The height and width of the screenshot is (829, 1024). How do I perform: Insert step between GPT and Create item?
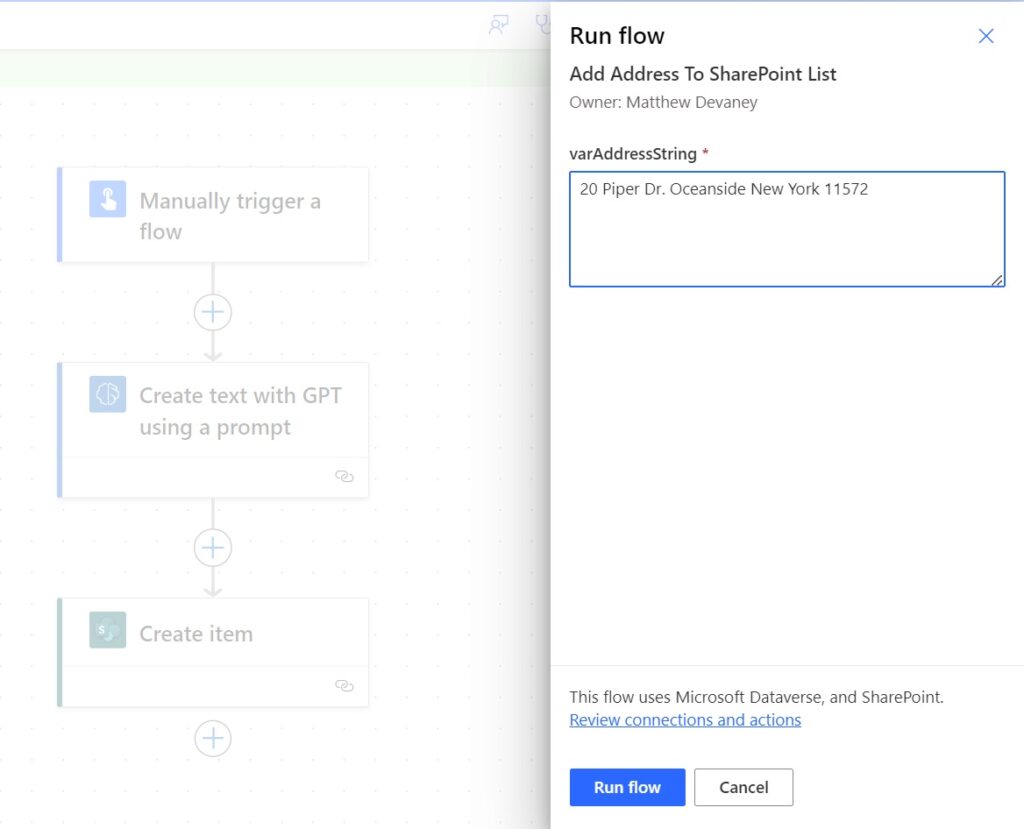[x=212, y=548]
